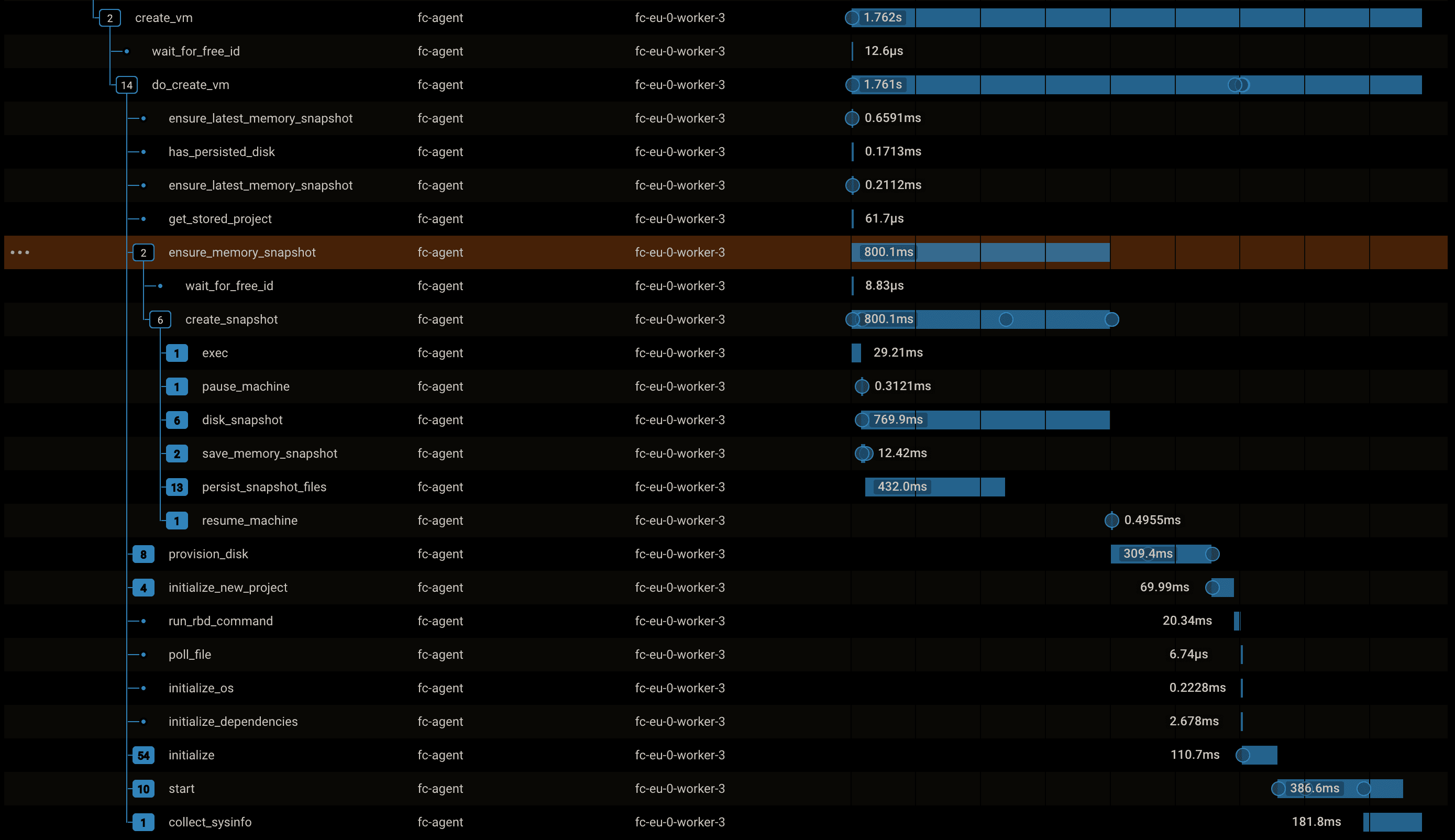
Task: Select the run_rbd_command span row
Action: pos(726,621)
